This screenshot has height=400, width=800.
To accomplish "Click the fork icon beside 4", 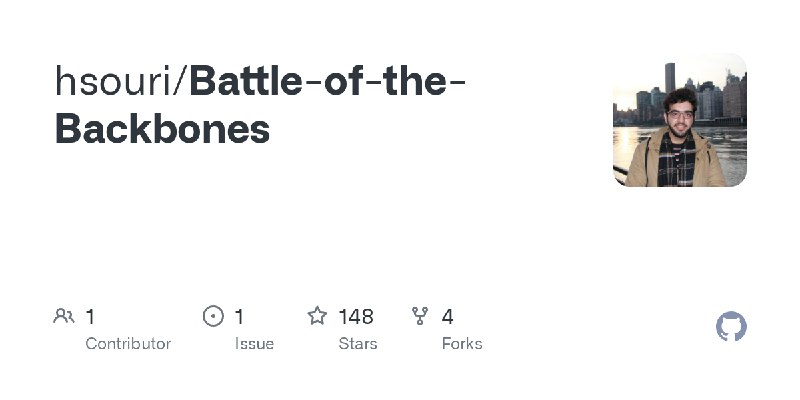I will (420, 316).
